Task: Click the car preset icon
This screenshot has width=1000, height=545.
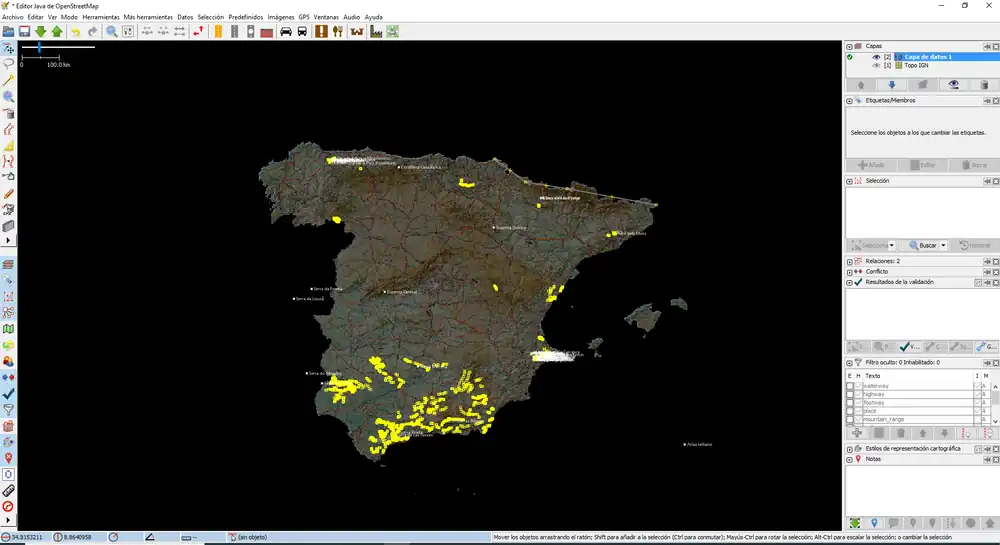Action: pos(286,32)
